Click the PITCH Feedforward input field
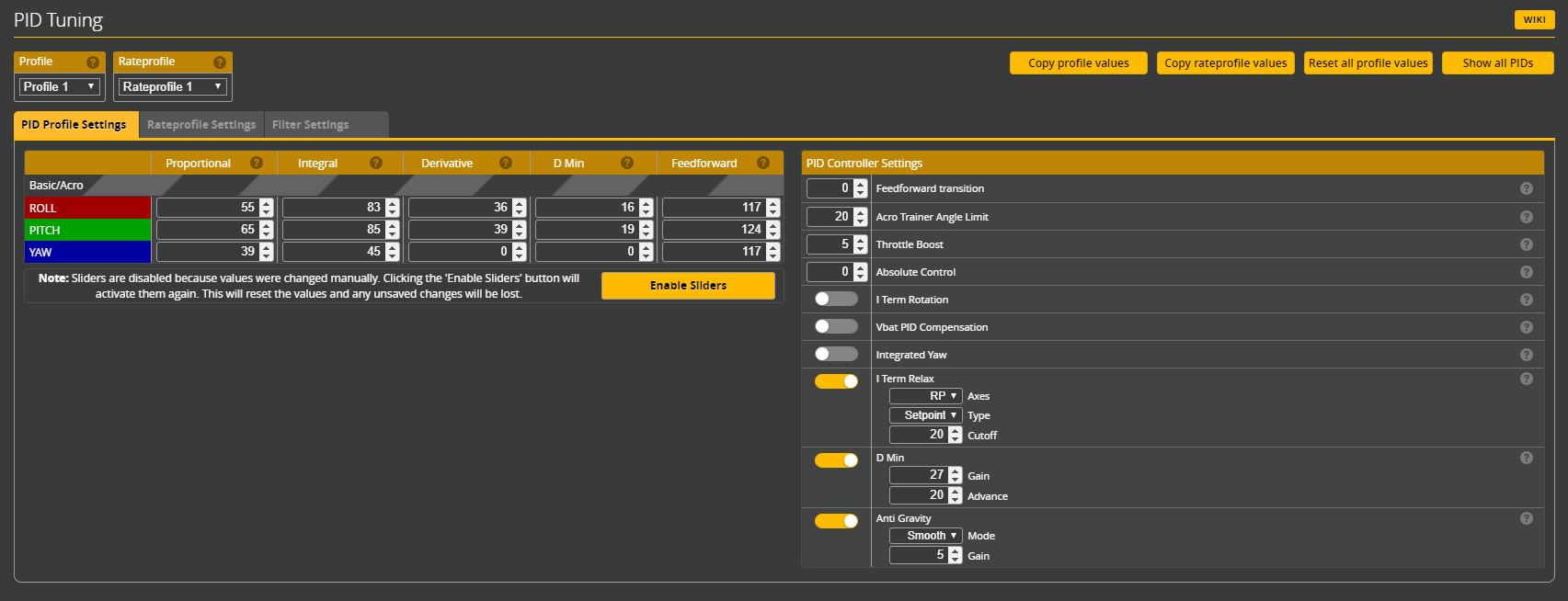Image resolution: width=1568 pixels, height=601 pixels. tap(714, 230)
